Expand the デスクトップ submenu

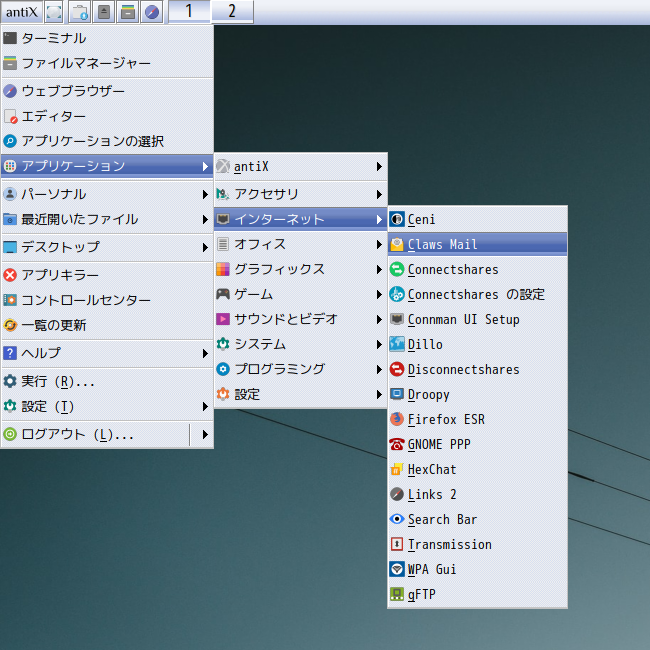click(x=107, y=247)
